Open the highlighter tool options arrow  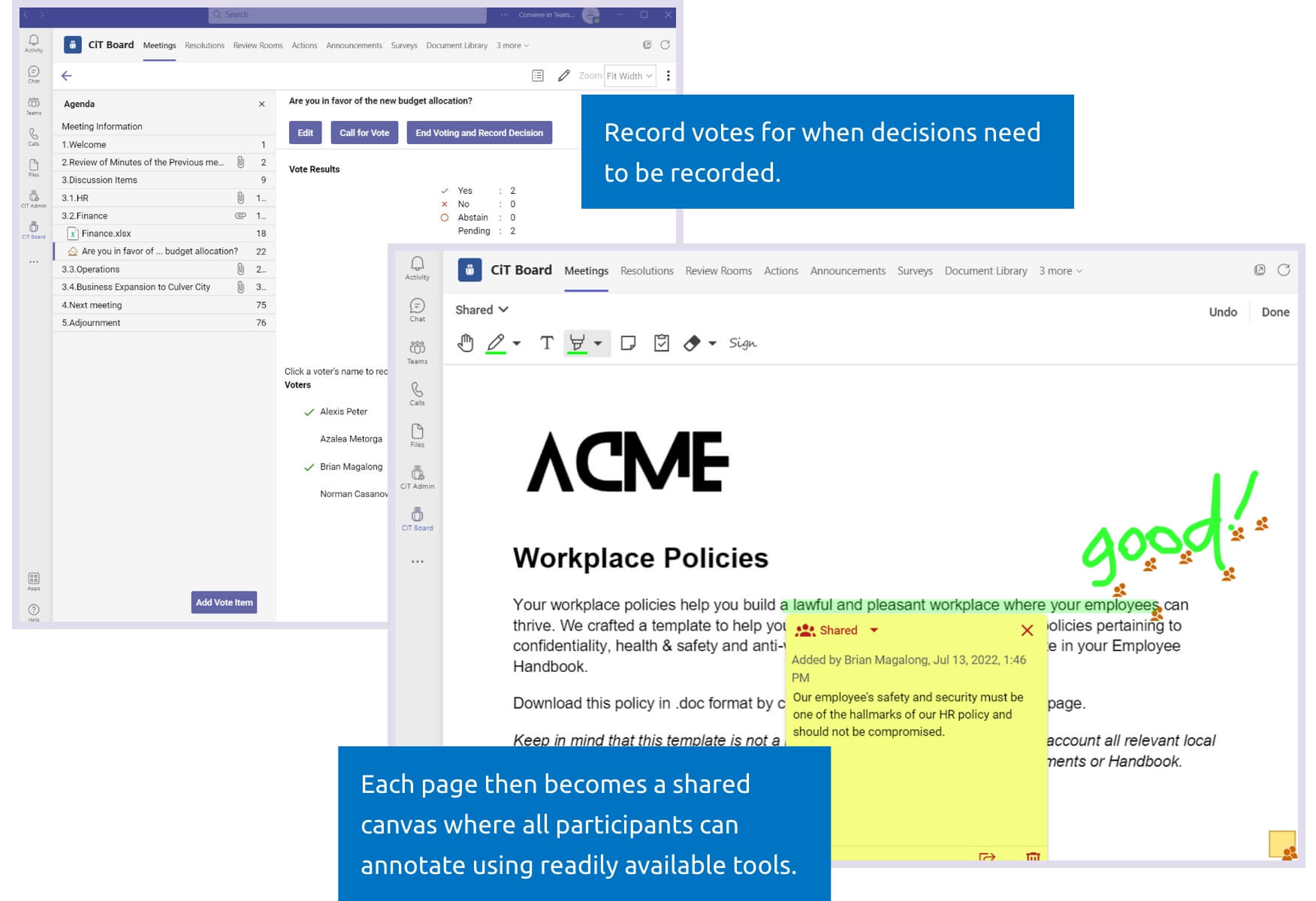[598, 343]
